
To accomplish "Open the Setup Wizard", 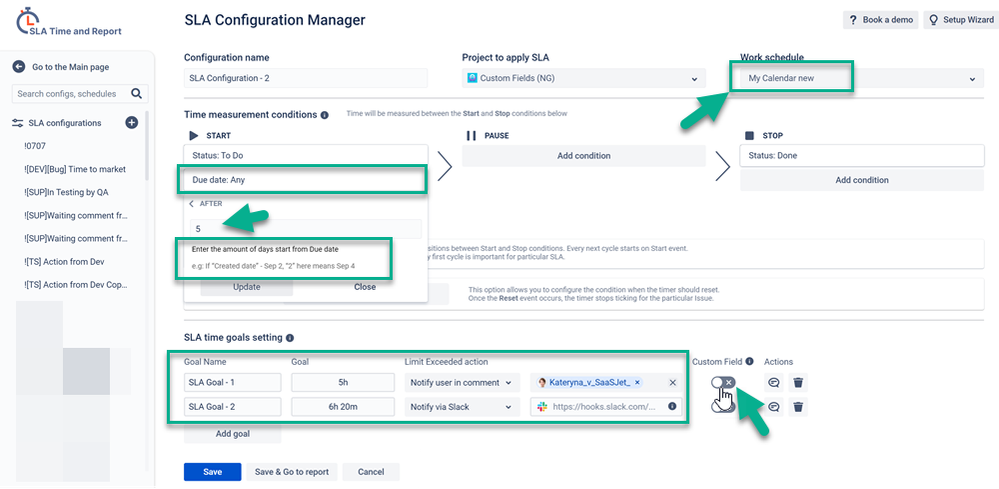I will click(x=961, y=20).
